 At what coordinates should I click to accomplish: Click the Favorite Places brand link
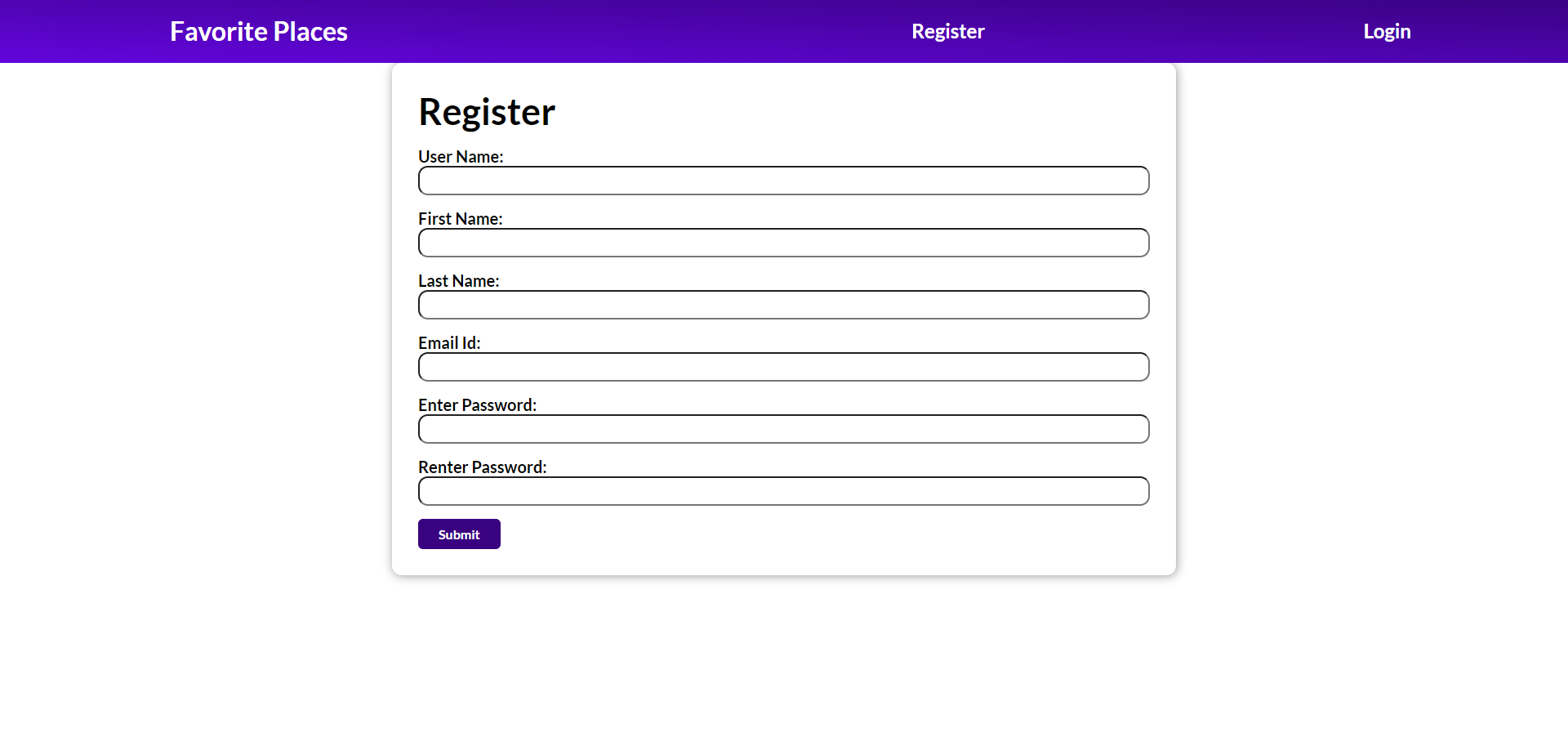[x=258, y=31]
